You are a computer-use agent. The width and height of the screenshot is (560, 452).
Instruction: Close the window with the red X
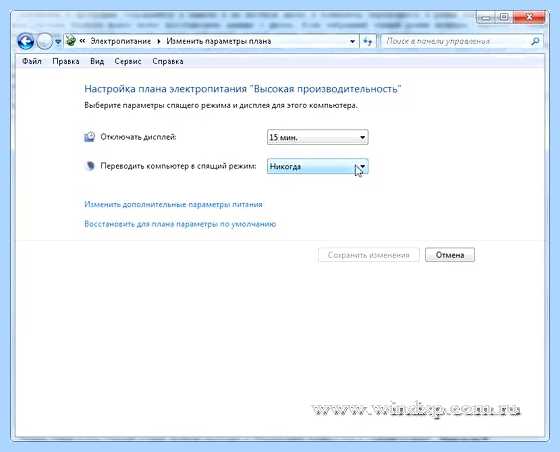(x=529, y=17)
